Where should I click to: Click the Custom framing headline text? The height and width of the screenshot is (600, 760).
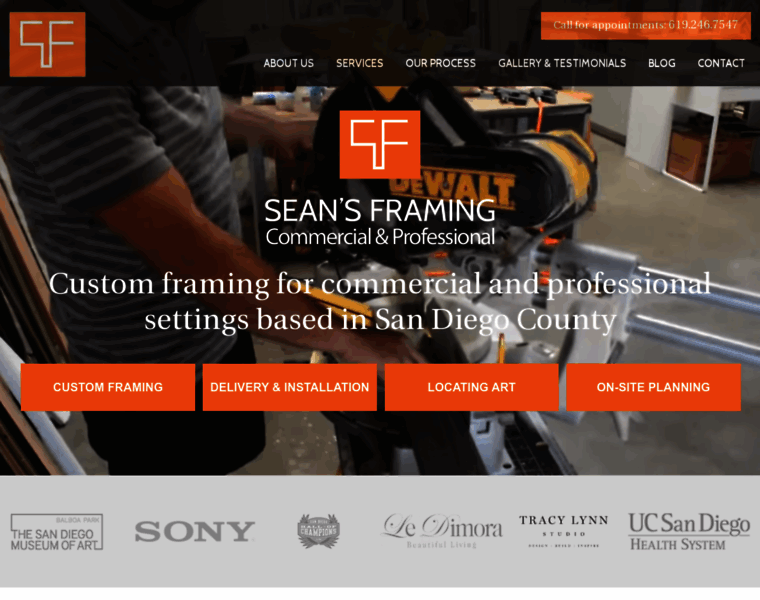tap(380, 301)
